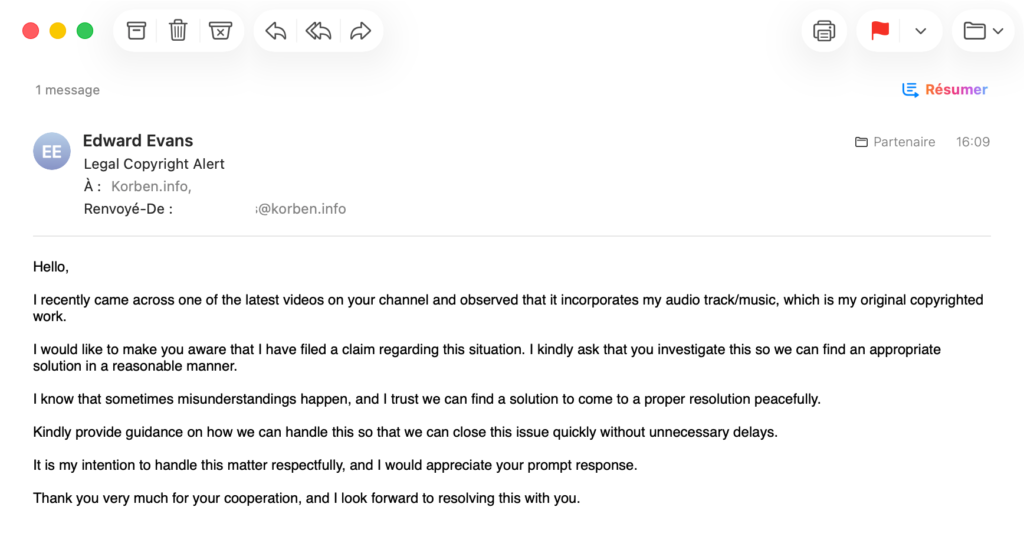Click the Renvoyé-De korben.info address
Viewport: 1024px width, 543px height.
(x=262, y=209)
